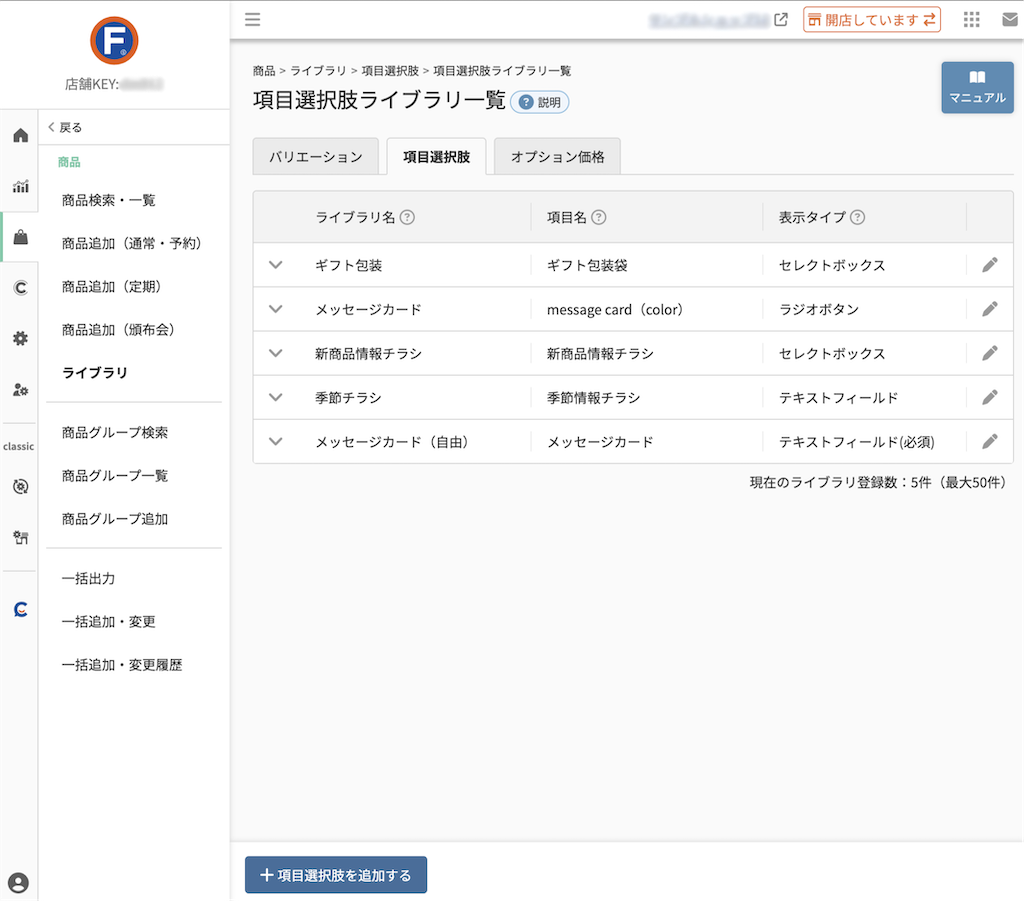Click the 戻る back link

point(65,127)
